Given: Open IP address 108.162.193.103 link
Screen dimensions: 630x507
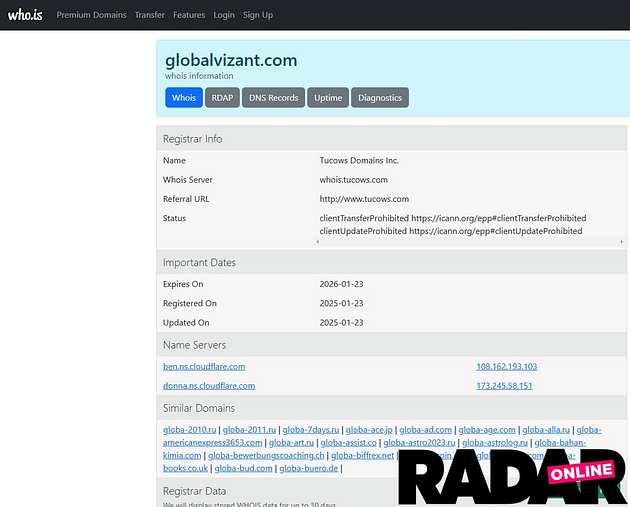Looking at the screenshot, I should click(x=507, y=366).
